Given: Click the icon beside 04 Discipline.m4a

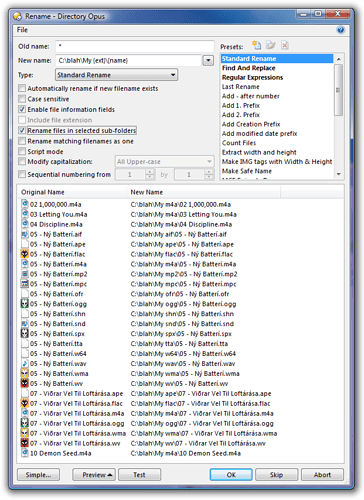Looking at the screenshot, I should tap(25, 224).
